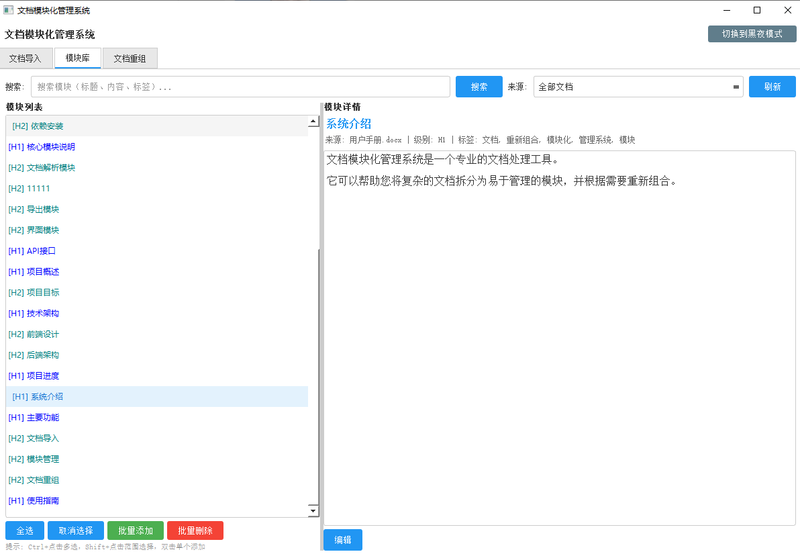This screenshot has width=800, height=554.
Task: Switch to the 文档导入 tab
Action: point(25,59)
